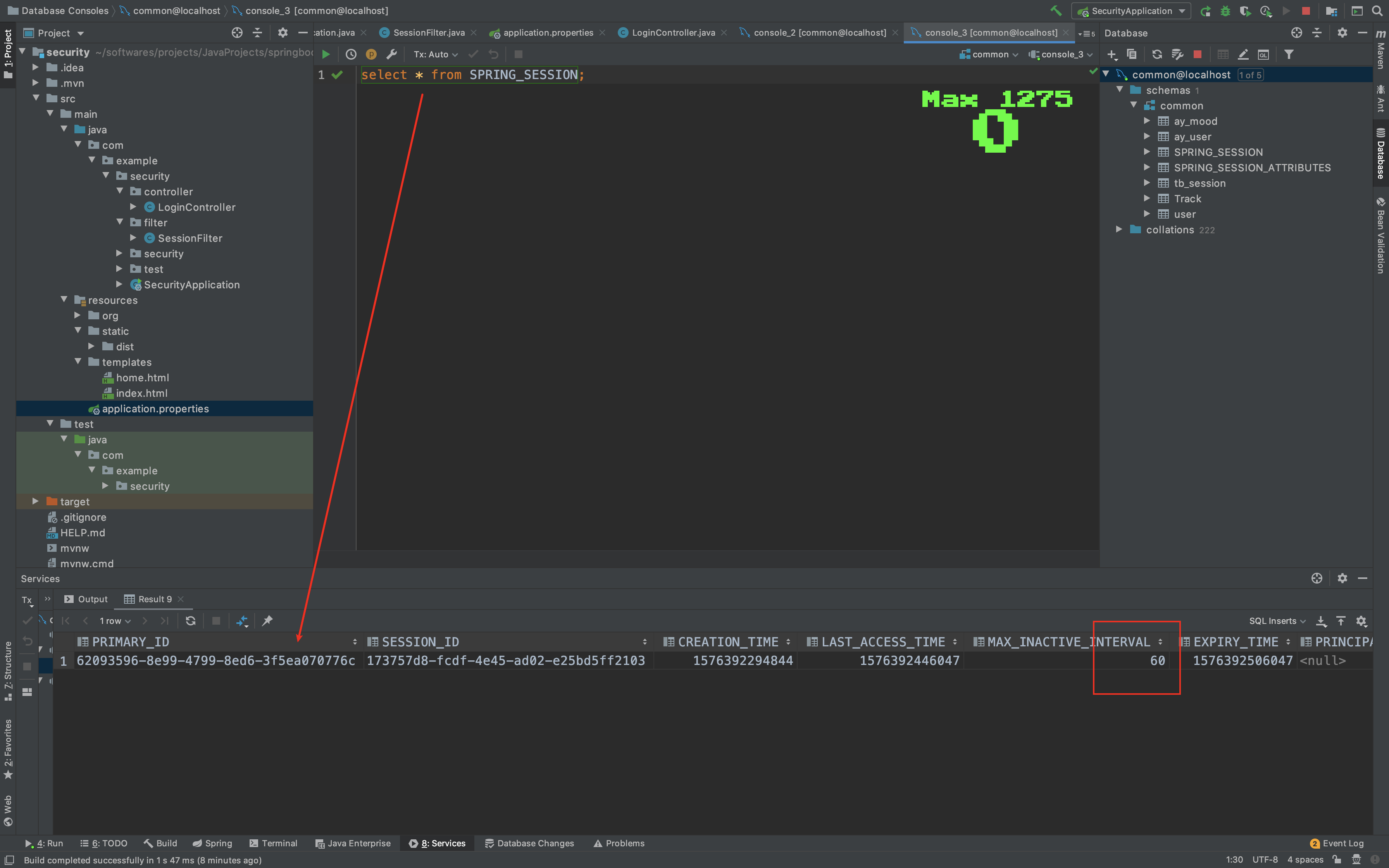Reload the result page in Services
This screenshot has height=868, width=1389.
(x=191, y=620)
